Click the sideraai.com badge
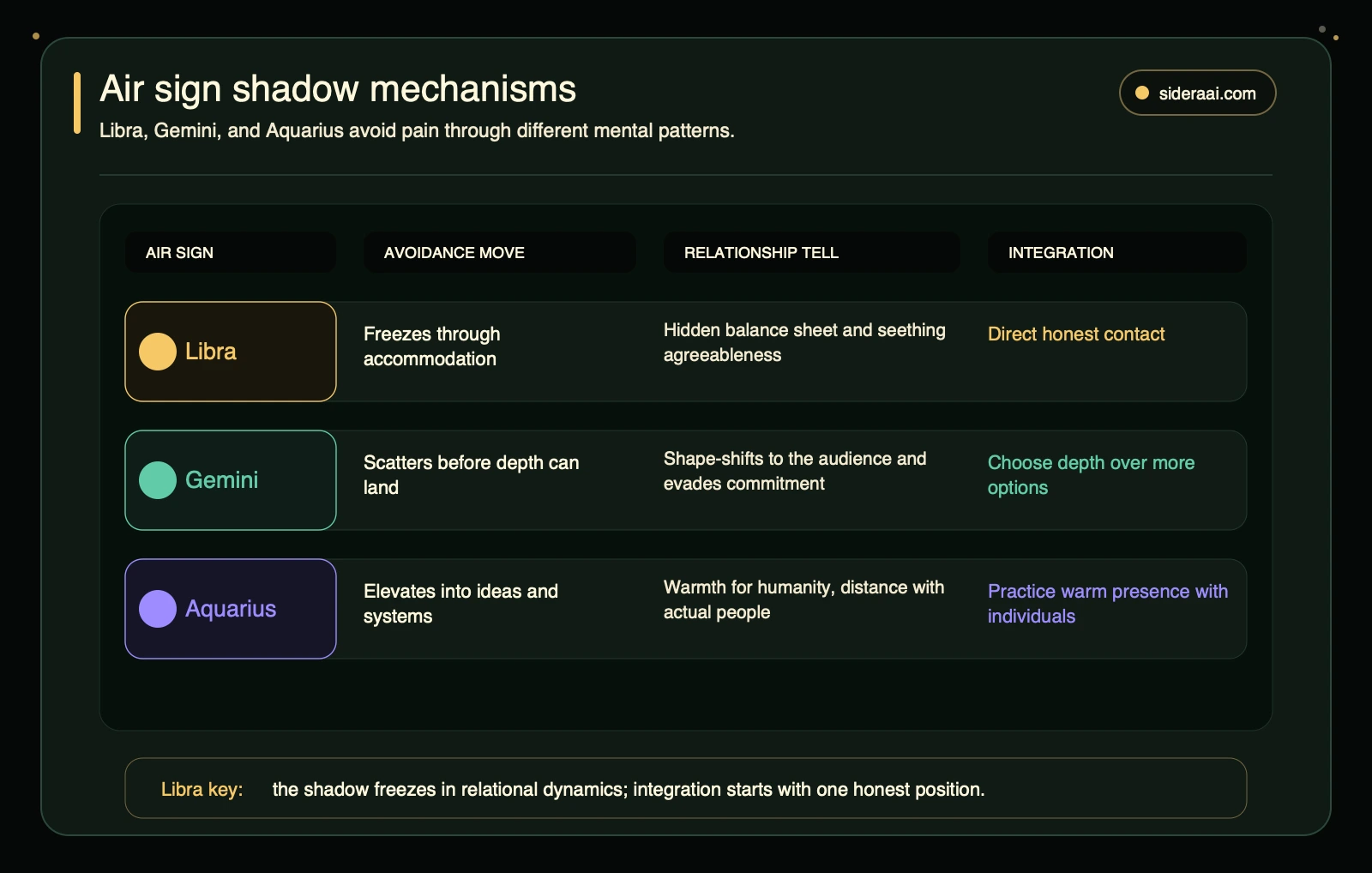The image size is (1372, 873). 1197,93
